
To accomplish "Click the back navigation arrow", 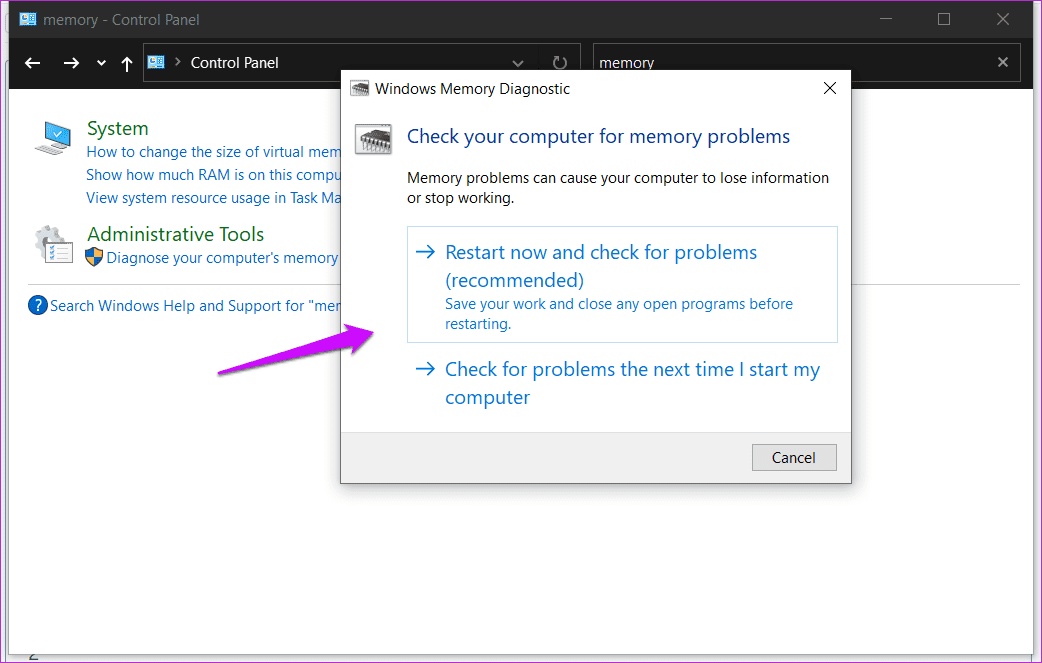I will 33,63.
